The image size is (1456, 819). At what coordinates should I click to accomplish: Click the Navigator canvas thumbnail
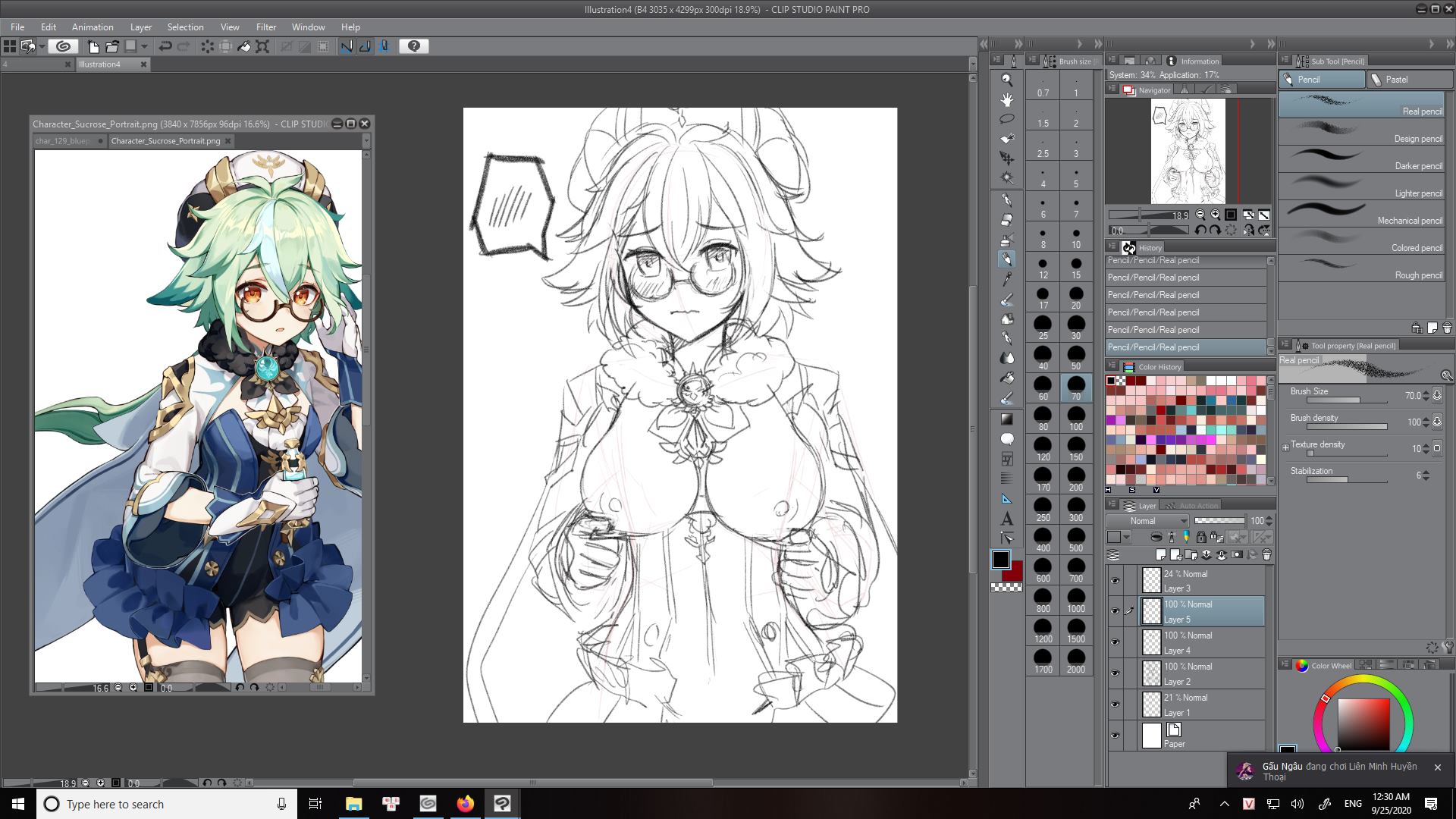coord(1188,152)
